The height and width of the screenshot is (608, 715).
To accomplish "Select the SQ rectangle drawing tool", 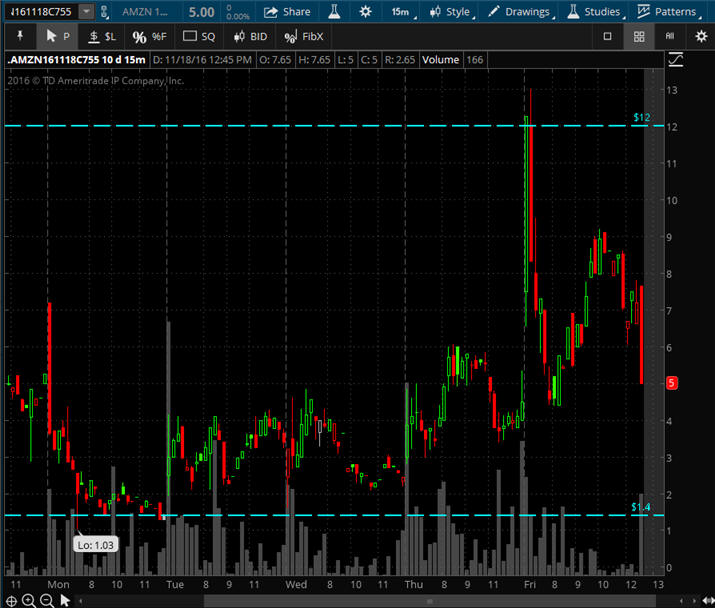I will point(198,36).
